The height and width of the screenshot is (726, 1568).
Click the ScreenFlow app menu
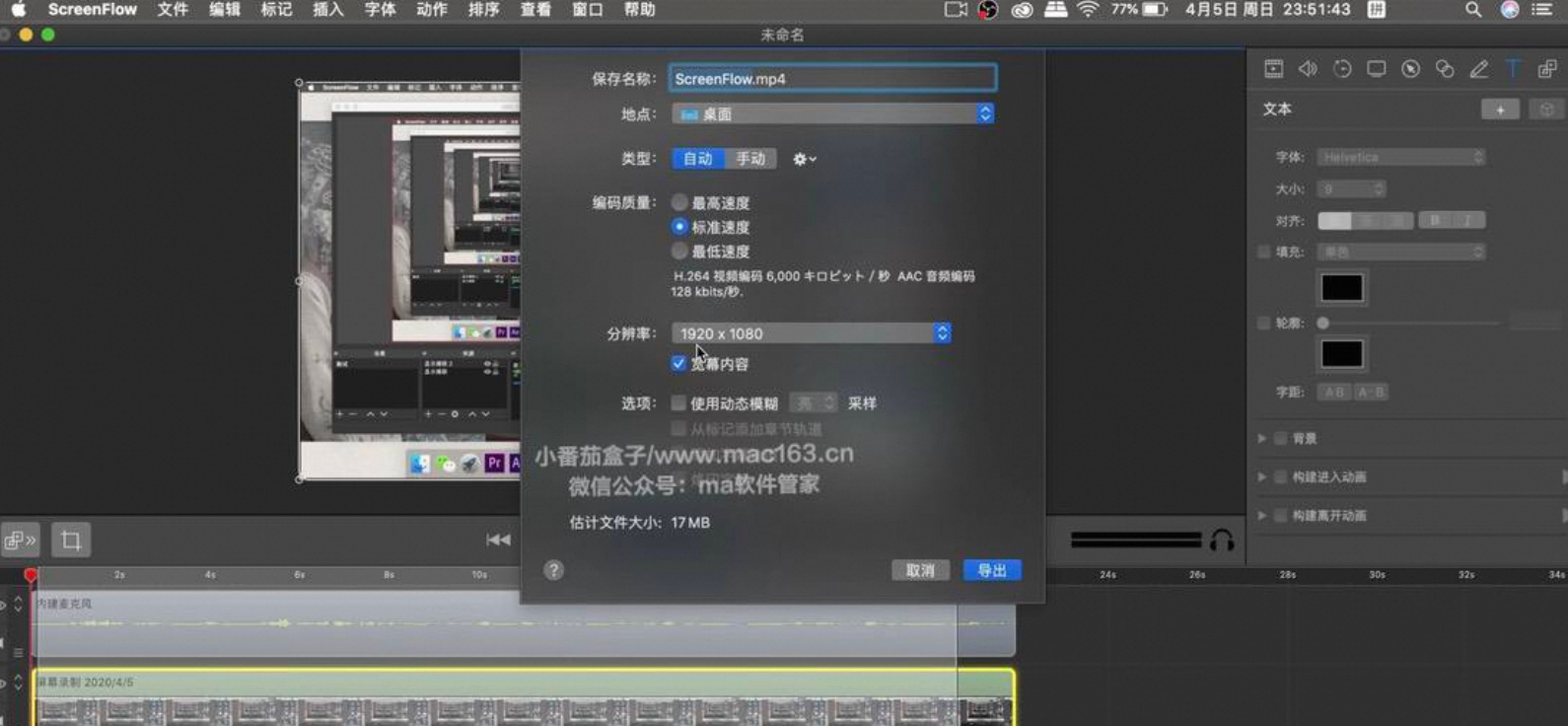coord(93,10)
